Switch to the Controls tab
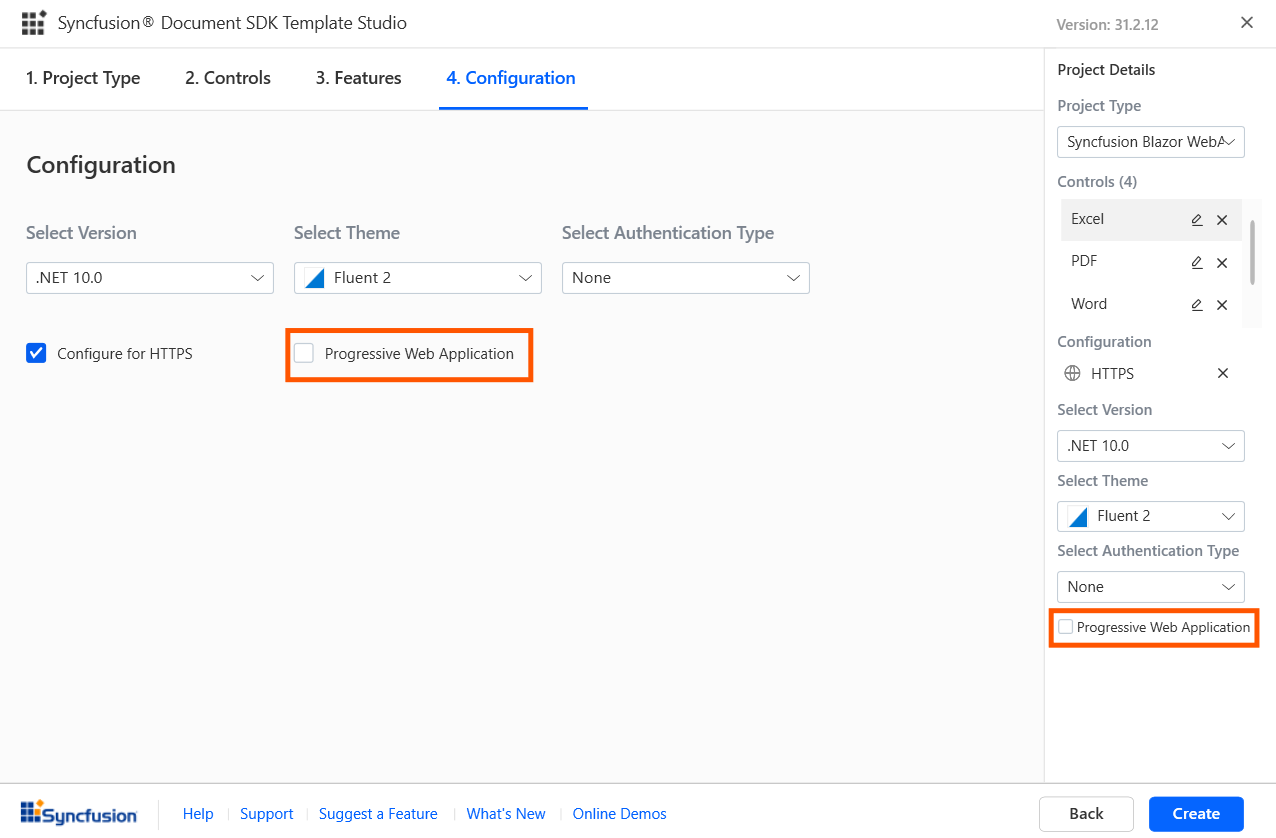Screen dimensions: 1276x838 (x=228, y=78)
